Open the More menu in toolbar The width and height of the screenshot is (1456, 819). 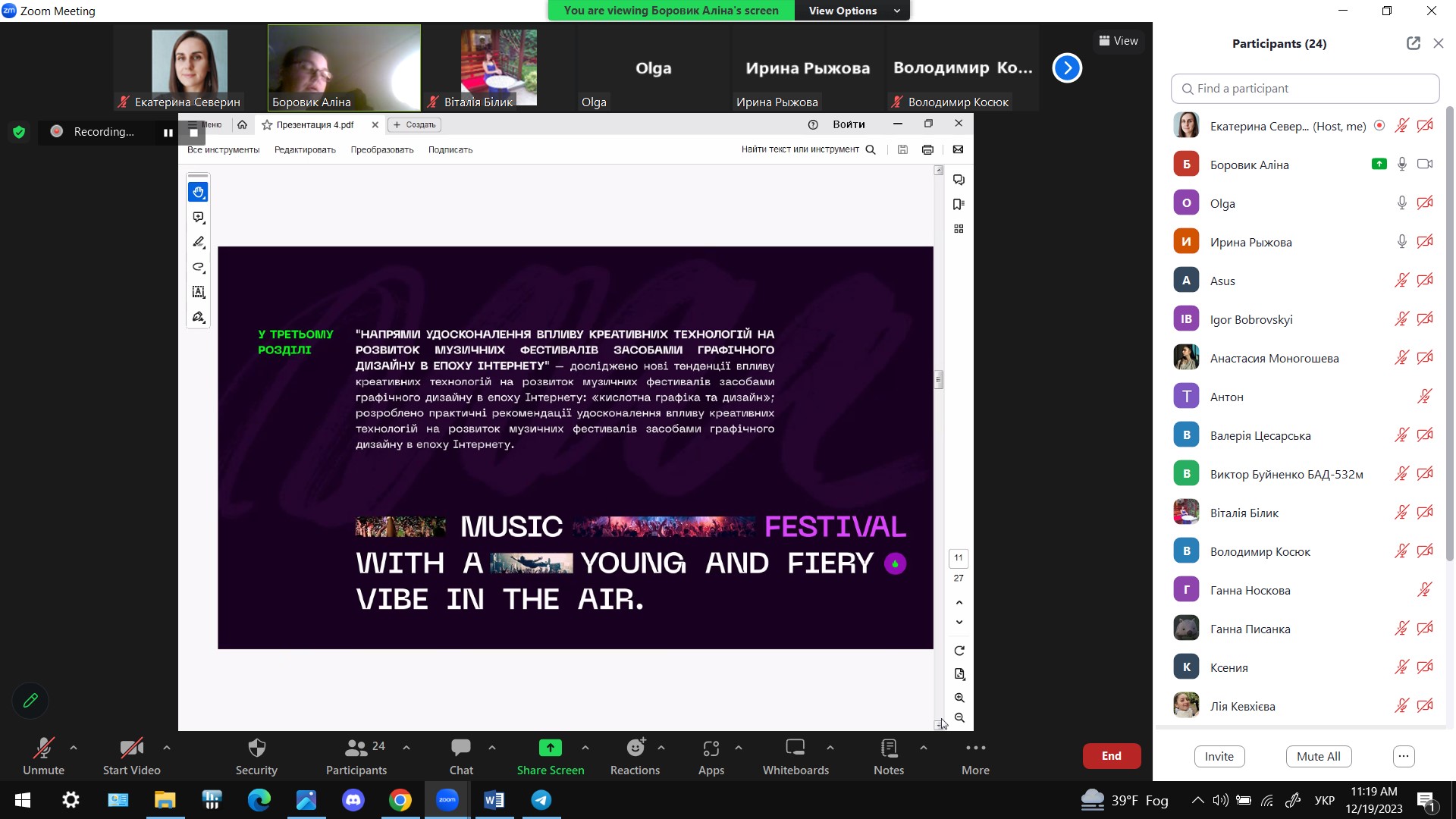point(975,748)
